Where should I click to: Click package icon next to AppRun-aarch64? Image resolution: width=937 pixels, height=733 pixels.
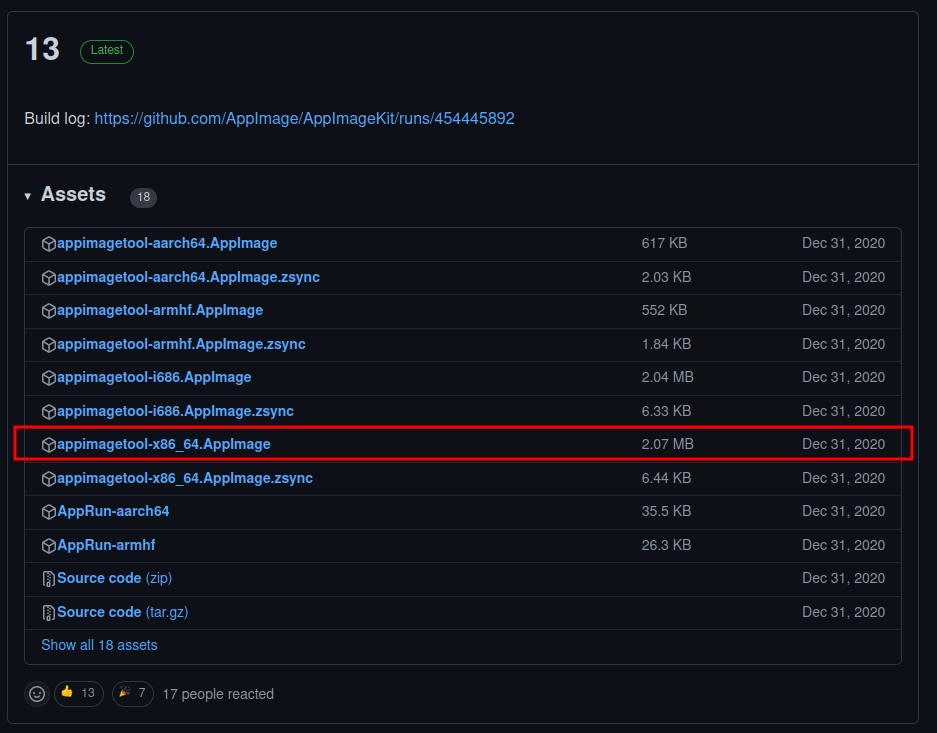pyautogui.click(x=49, y=512)
